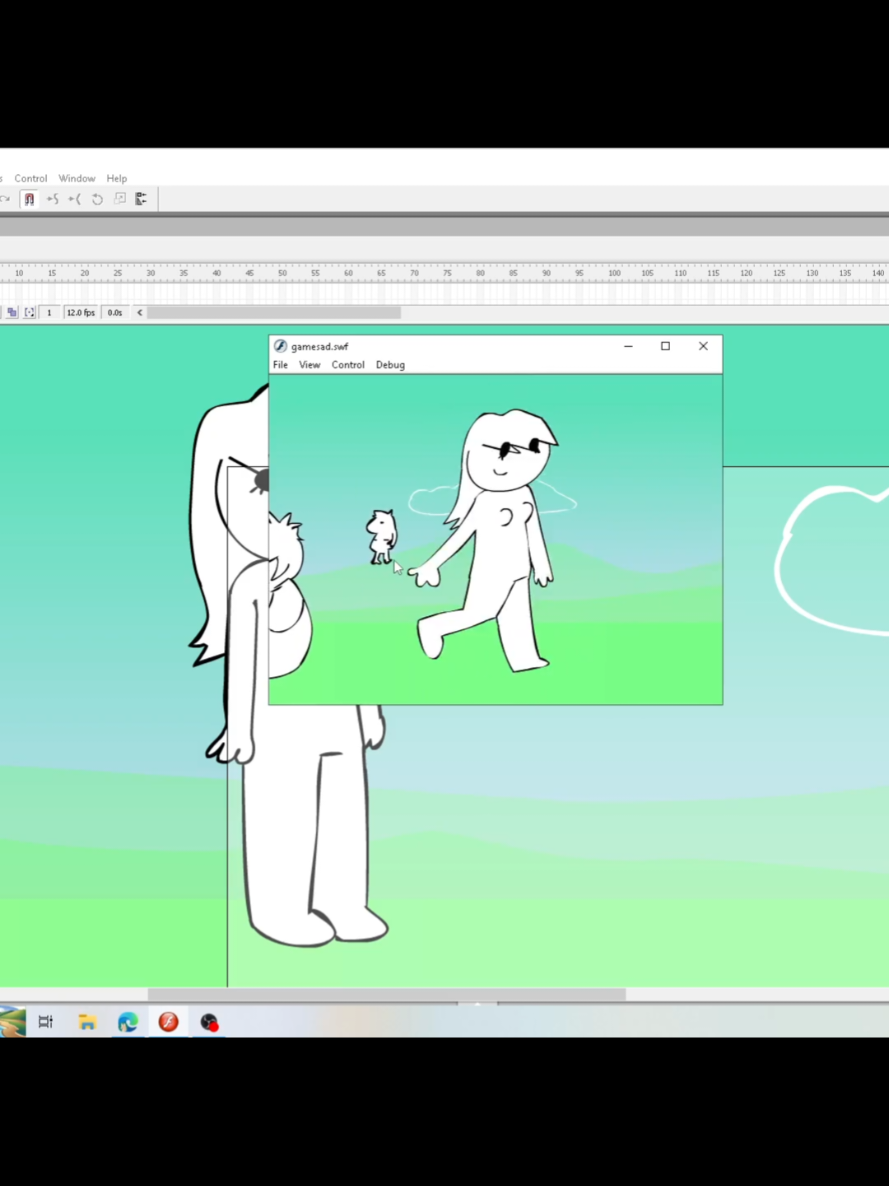This screenshot has height=1186, width=889.
Task: Close the gamesad.swf player window
Action: pos(703,346)
